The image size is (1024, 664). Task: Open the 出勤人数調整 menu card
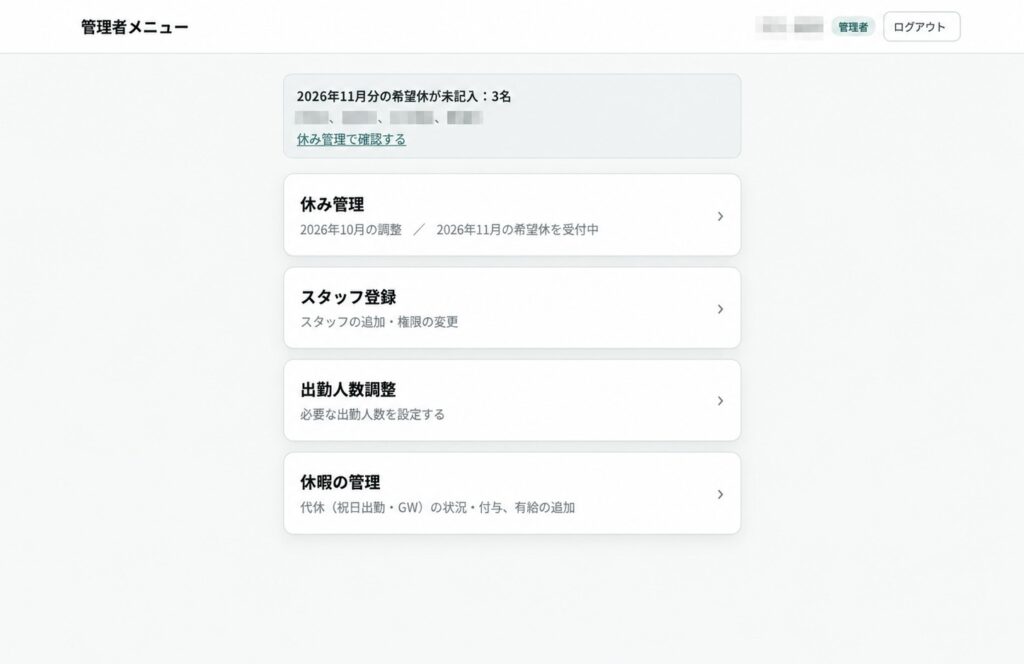(x=512, y=400)
